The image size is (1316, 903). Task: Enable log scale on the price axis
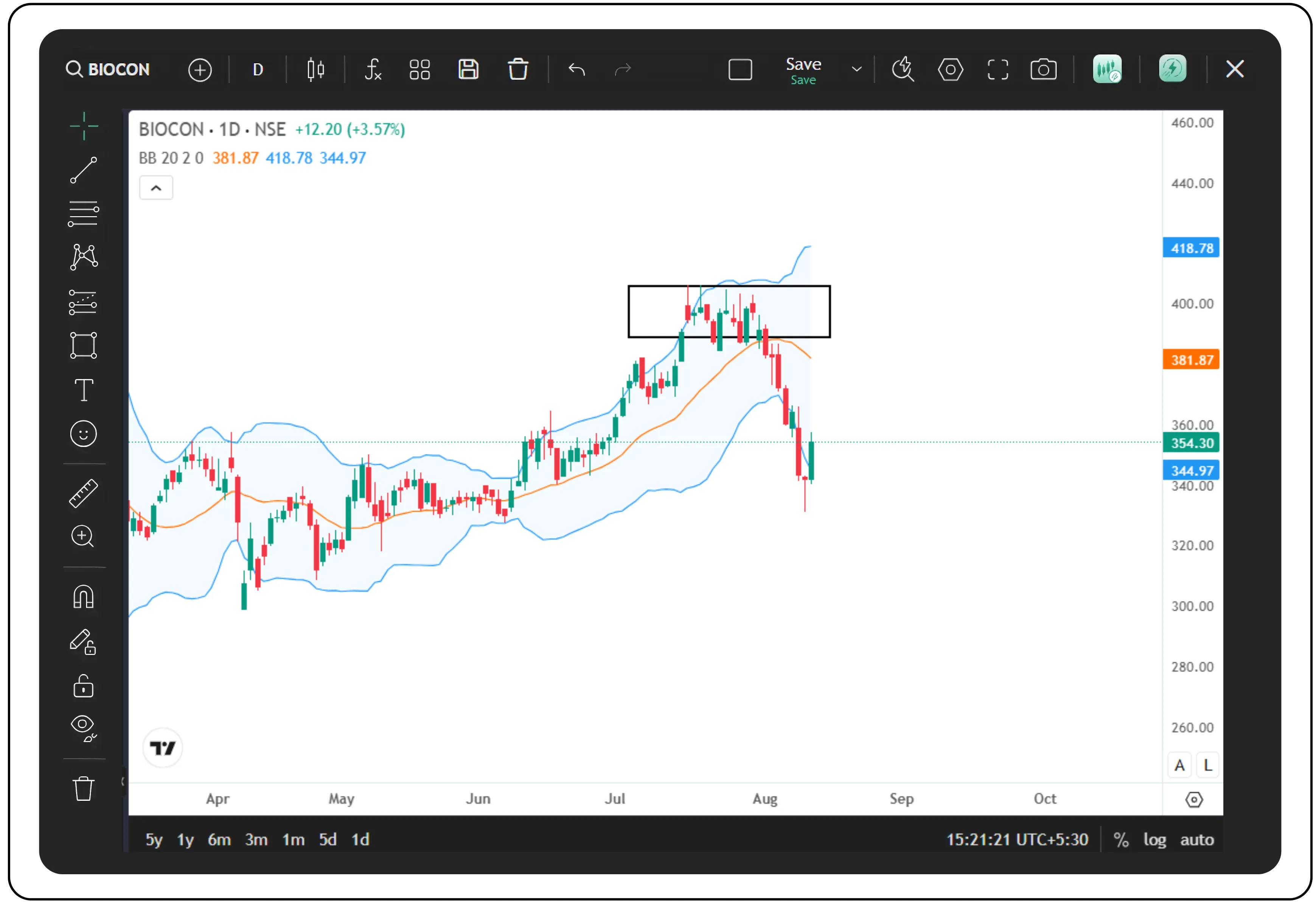point(1155,839)
